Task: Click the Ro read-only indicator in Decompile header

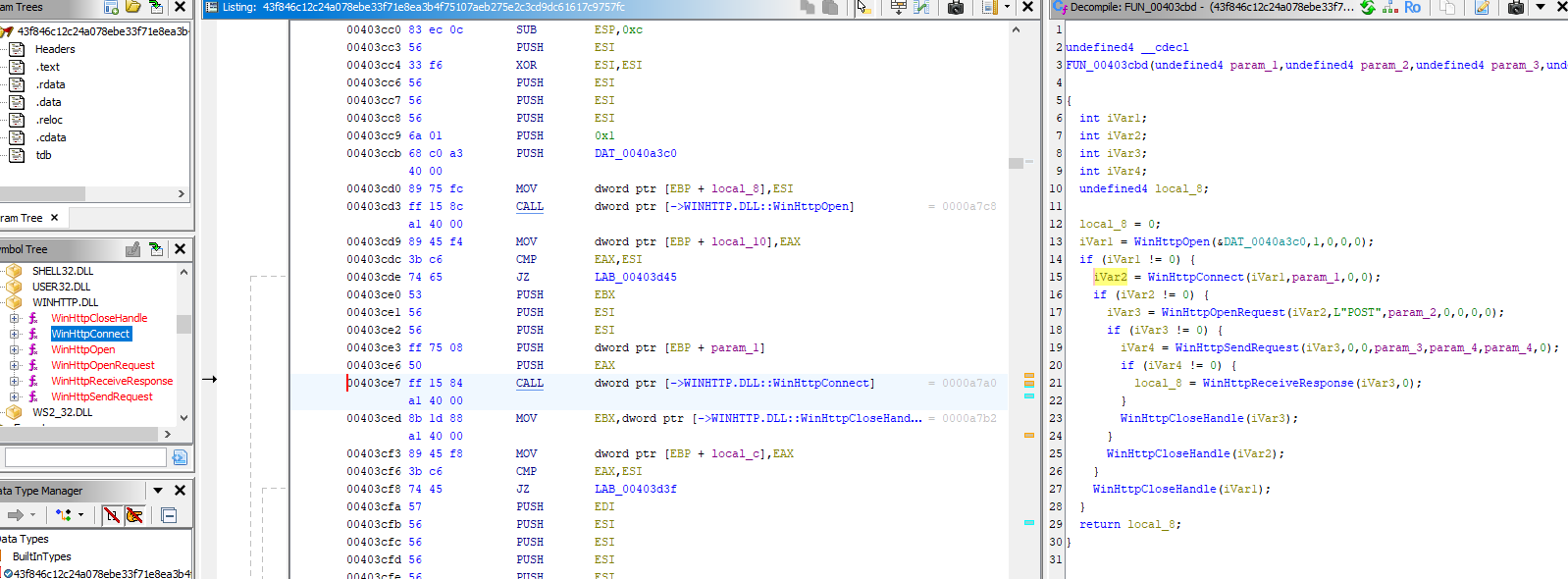Action: (x=1412, y=7)
